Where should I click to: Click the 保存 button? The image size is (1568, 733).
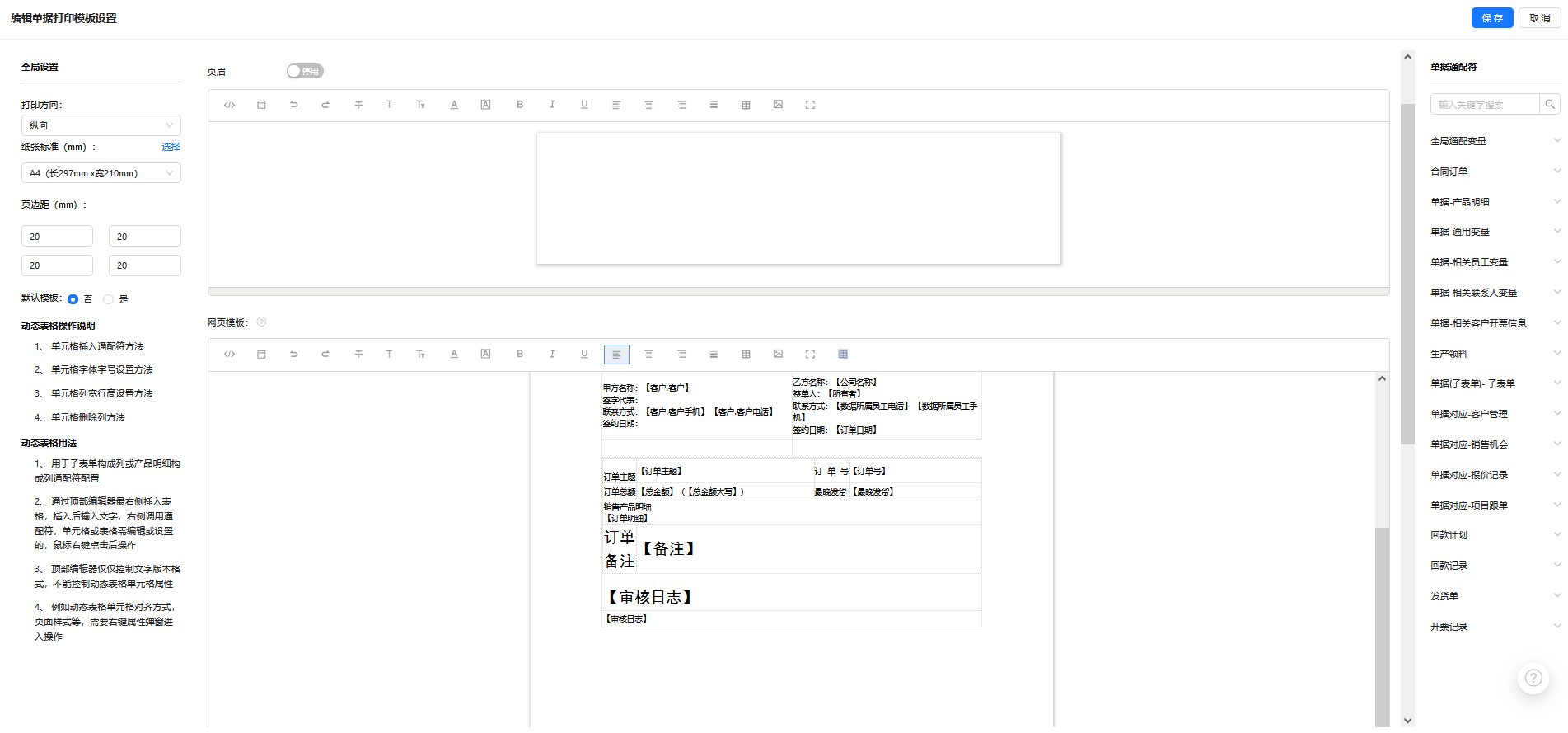pos(1491,18)
